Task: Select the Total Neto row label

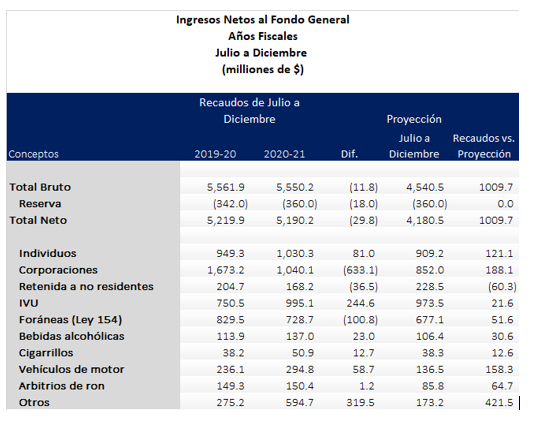Action: tap(38, 220)
